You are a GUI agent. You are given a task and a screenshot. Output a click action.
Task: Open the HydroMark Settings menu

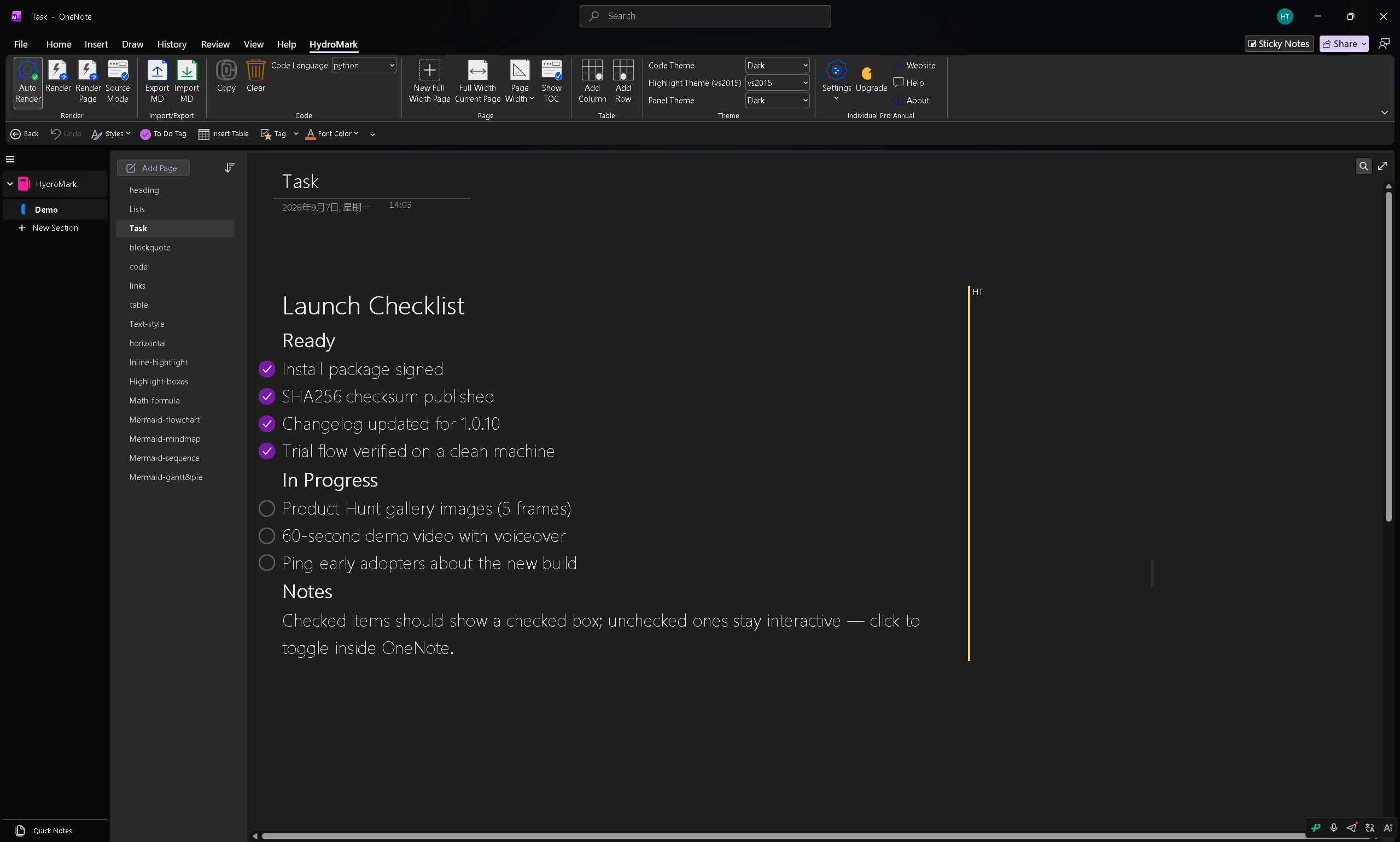(x=837, y=80)
